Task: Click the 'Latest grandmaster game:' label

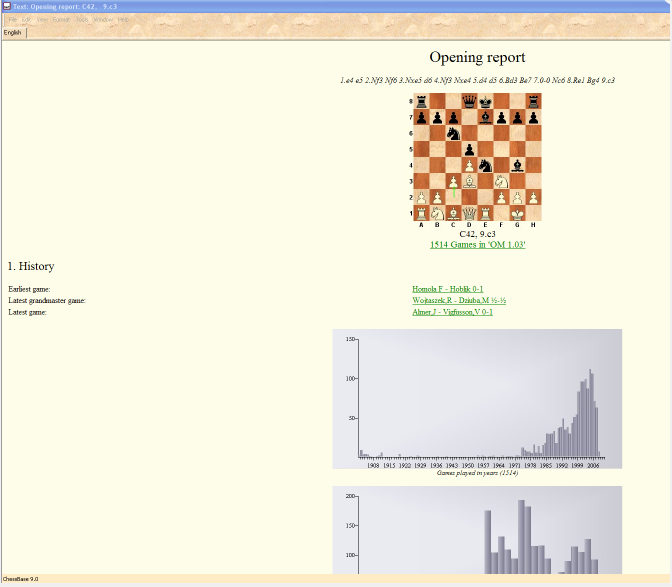Action: [x=47, y=300]
